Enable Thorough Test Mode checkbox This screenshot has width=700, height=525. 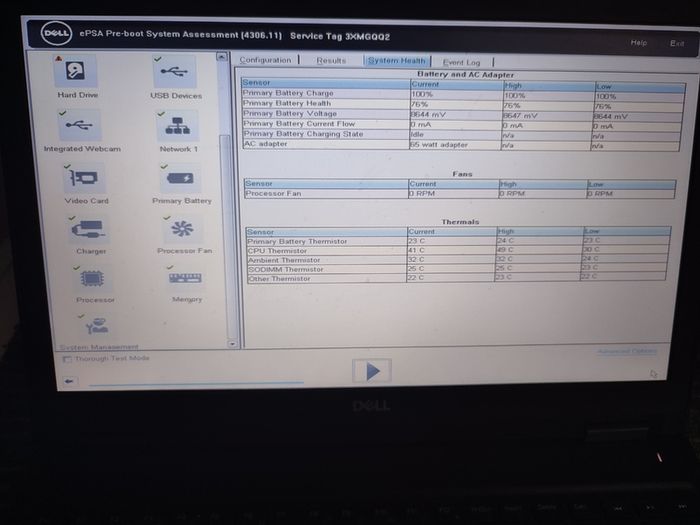pyautogui.click(x=67, y=359)
